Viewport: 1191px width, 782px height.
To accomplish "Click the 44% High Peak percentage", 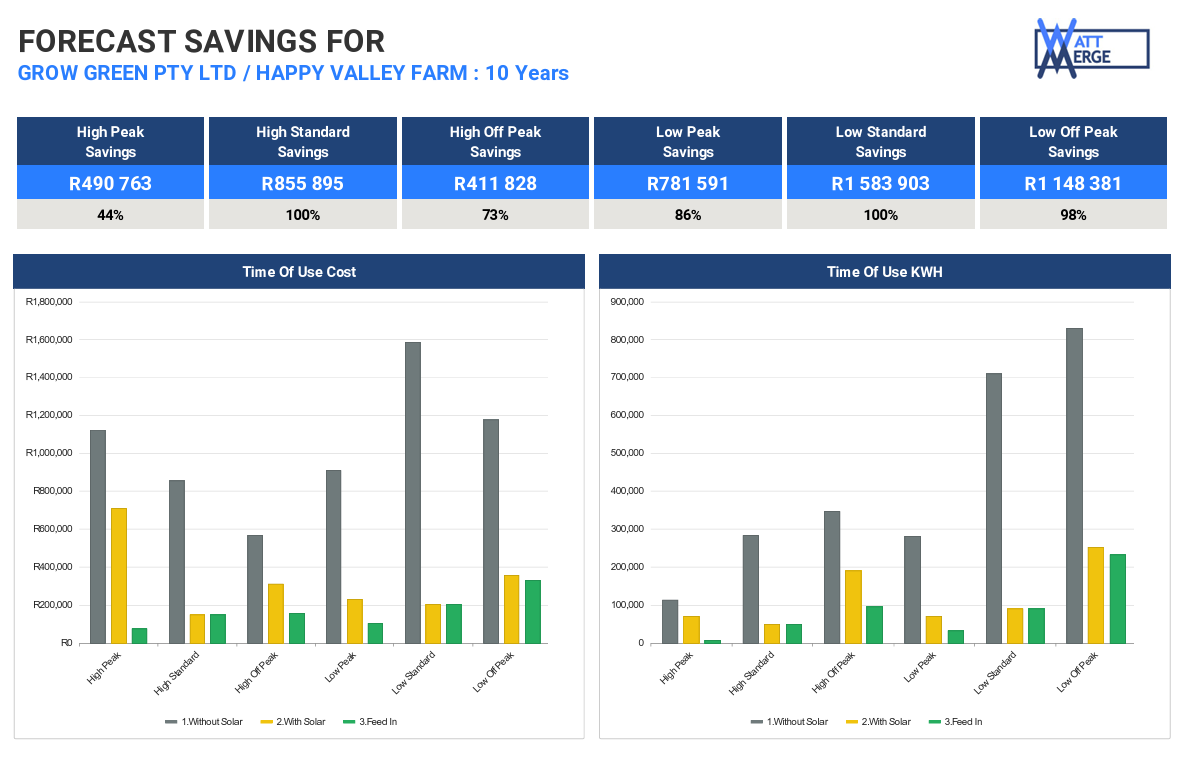I will (110, 215).
